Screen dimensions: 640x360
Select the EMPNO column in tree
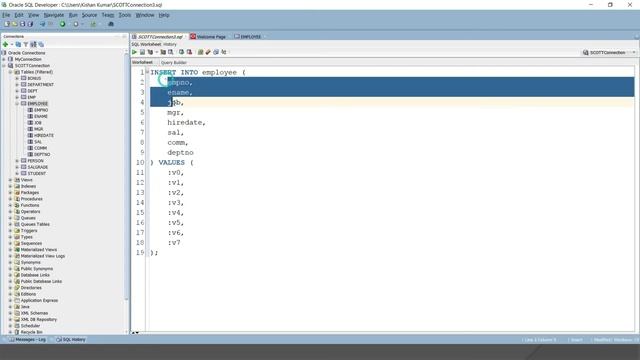pos(41,110)
